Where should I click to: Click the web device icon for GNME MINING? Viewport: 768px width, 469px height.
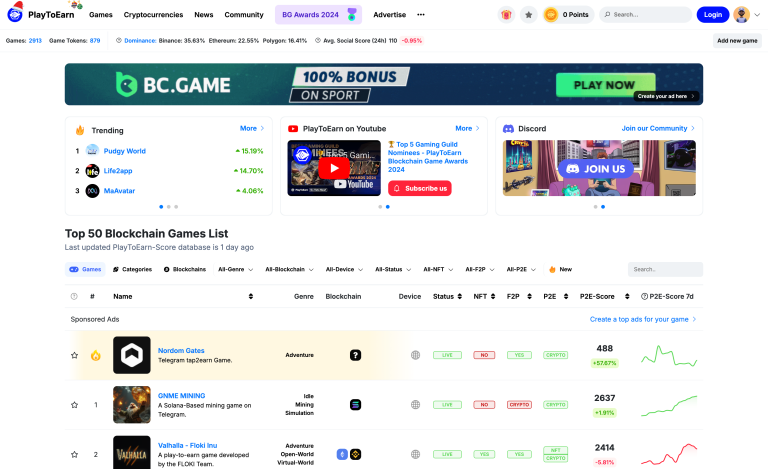click(x=415, y=404)
